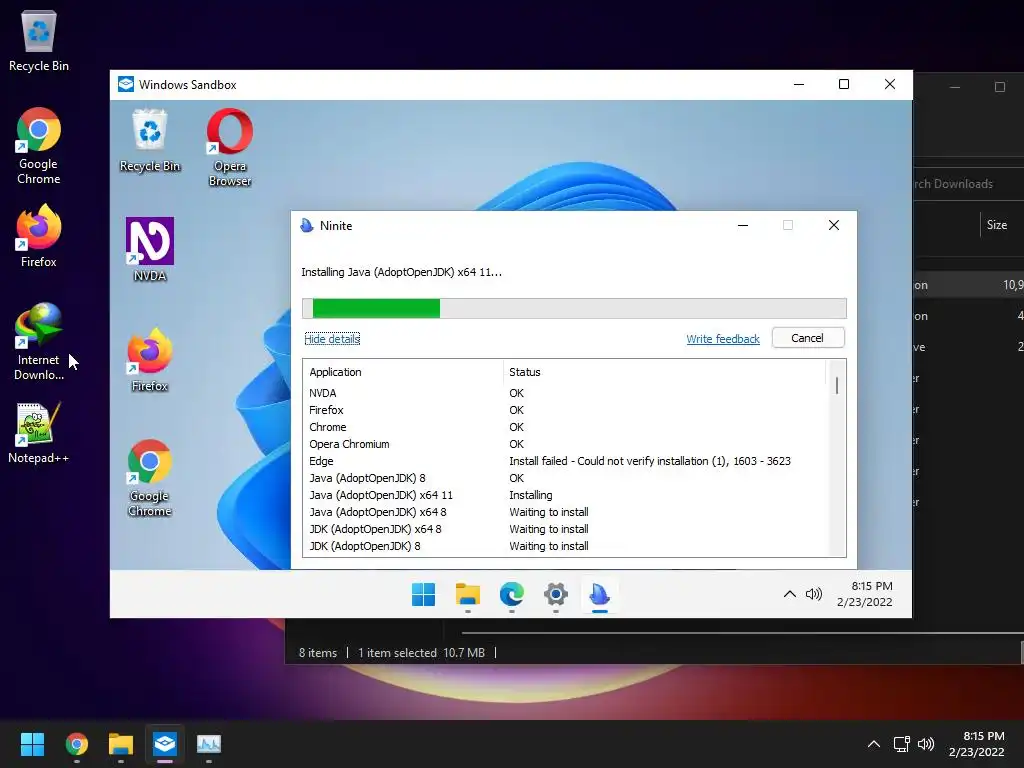Minimize the Ninite window

pos(743,225)
